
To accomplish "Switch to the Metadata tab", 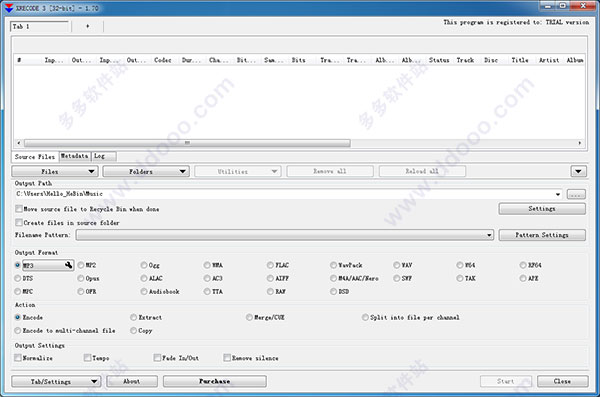I will coord(75,156).
